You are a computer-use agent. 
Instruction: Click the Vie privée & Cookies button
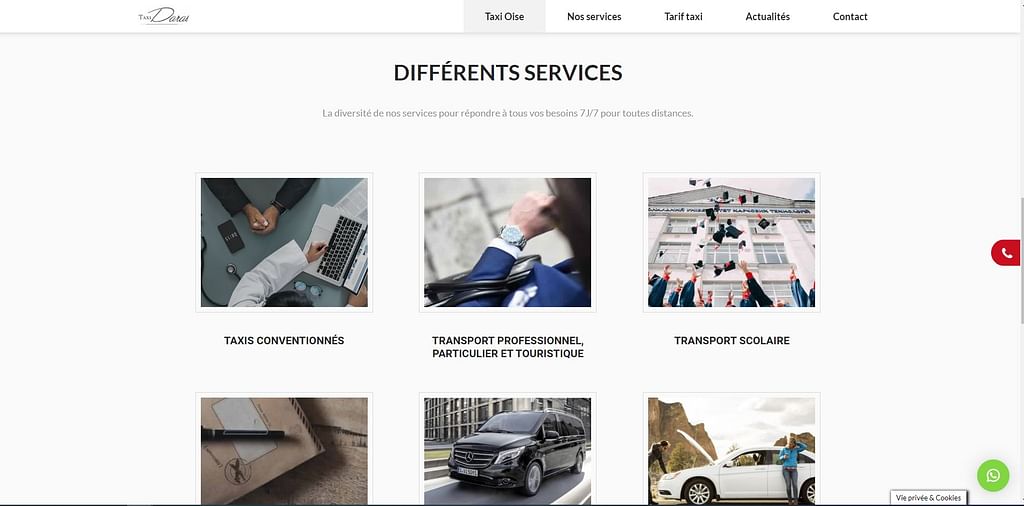[x=928, y=498]
